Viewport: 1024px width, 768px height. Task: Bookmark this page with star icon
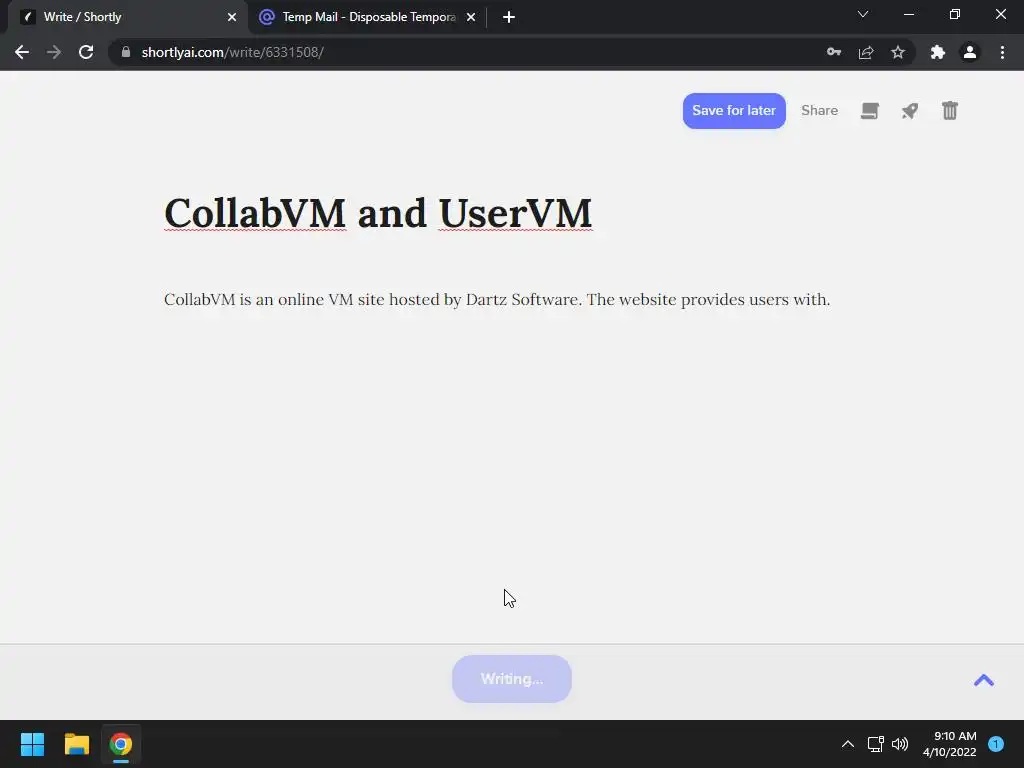[898, 52]
